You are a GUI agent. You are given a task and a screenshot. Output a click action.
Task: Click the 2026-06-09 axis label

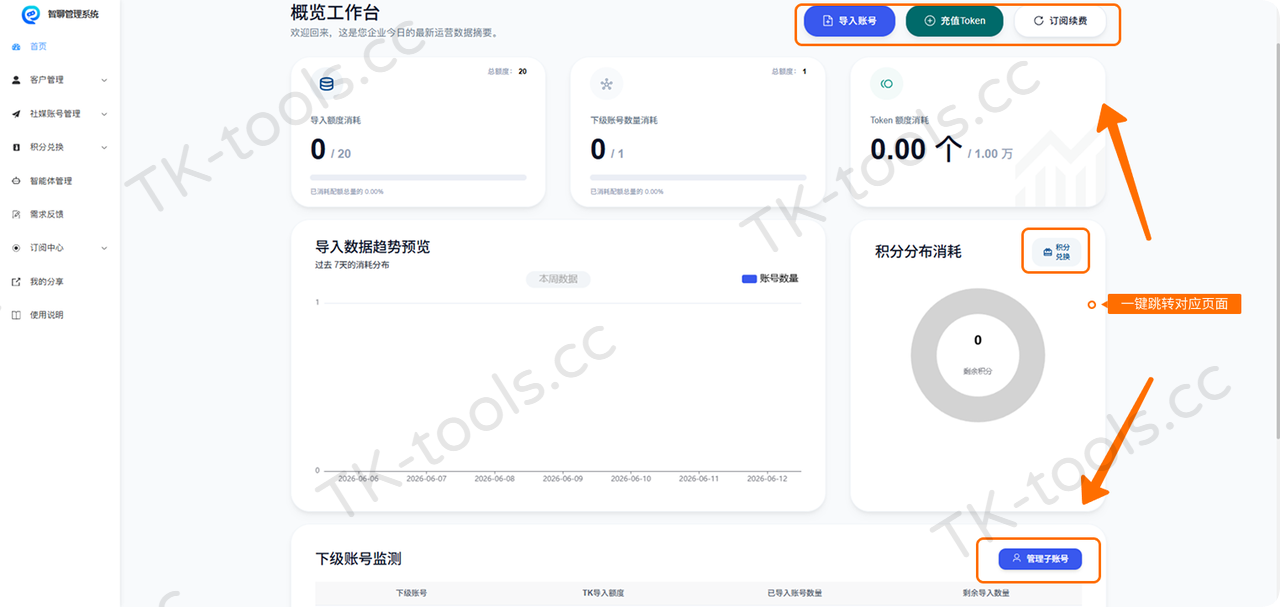click(562, 479)
